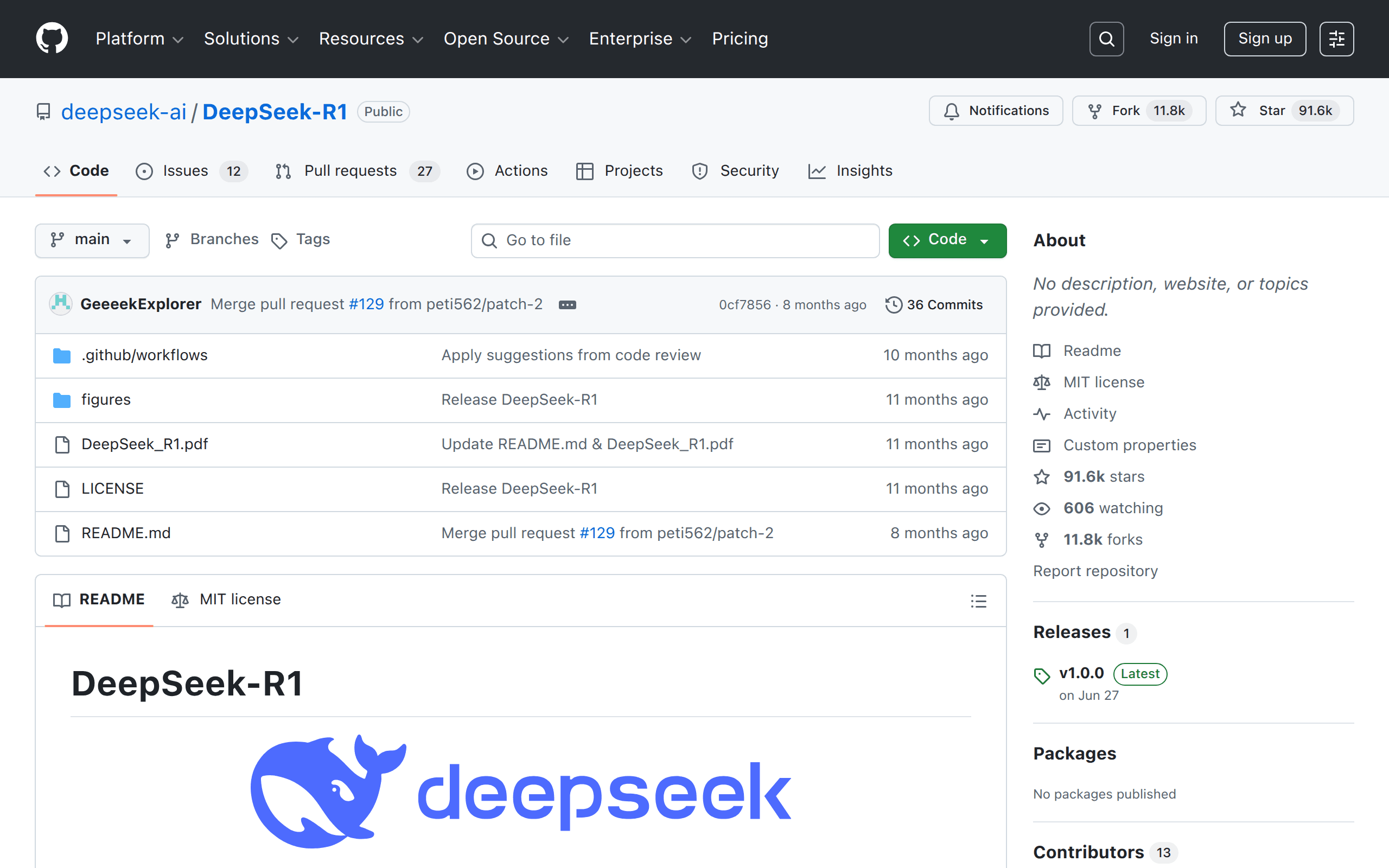Screen dimensions: 1389x868
Task: Toggle the README table of contents outline
Action: tap(978, 601)
